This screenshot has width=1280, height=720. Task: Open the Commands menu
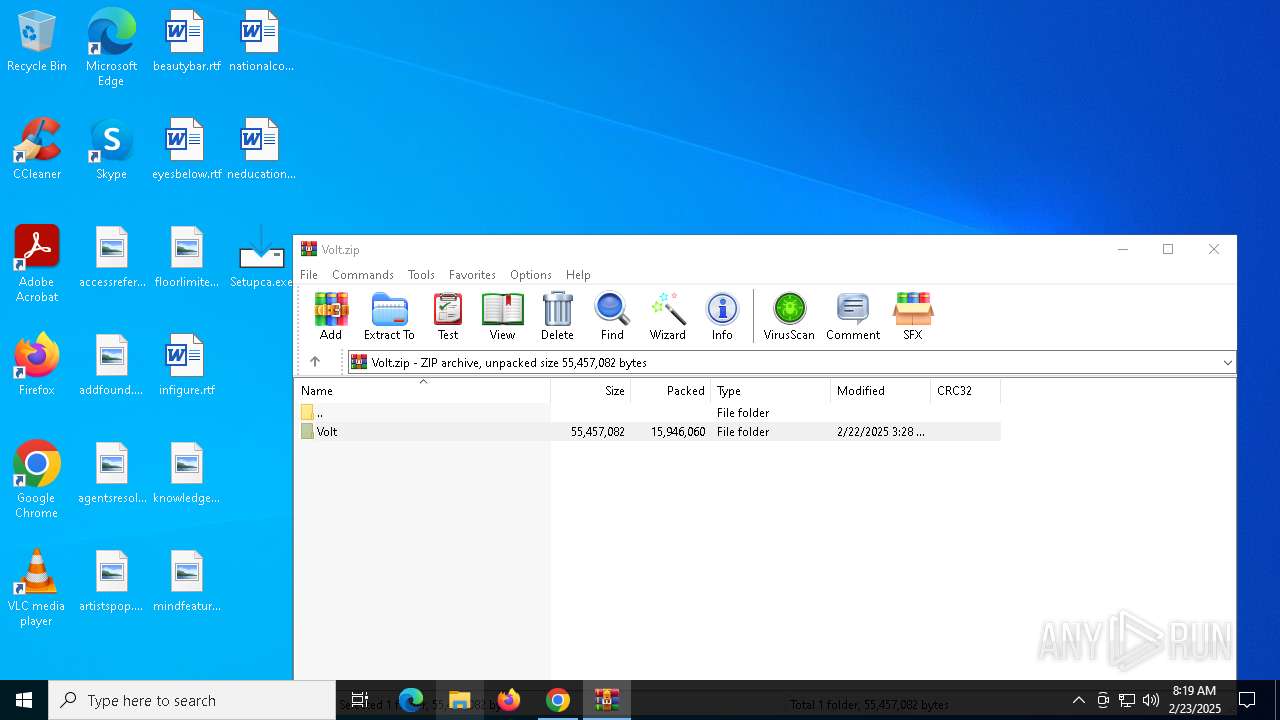click(363, 274)
